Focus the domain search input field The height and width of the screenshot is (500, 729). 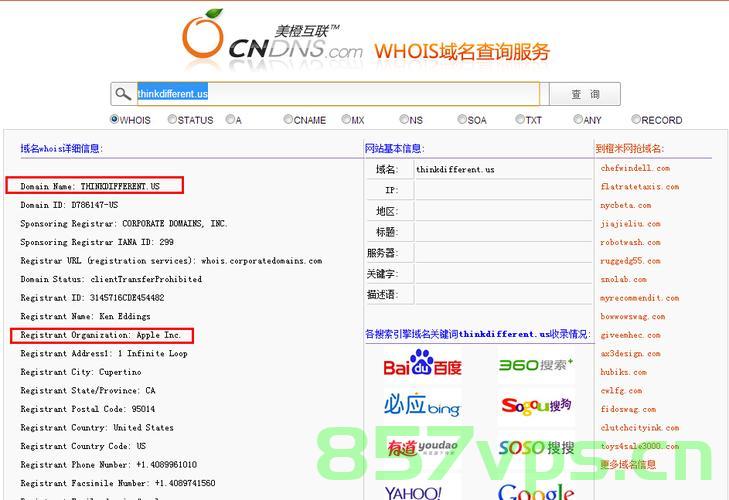point(338,94)
